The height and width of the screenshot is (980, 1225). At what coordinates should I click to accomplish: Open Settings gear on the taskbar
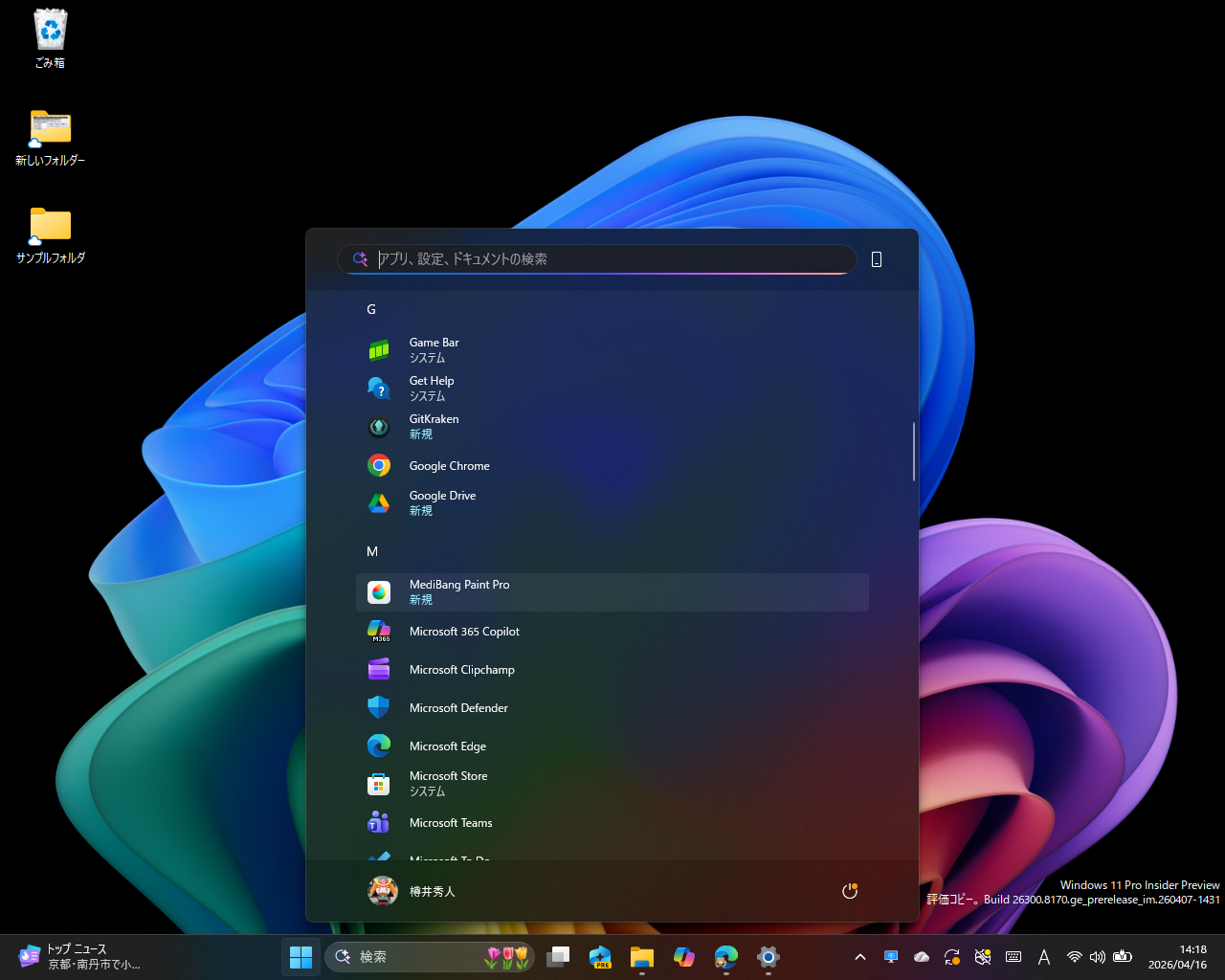click(x=768, y=957)
